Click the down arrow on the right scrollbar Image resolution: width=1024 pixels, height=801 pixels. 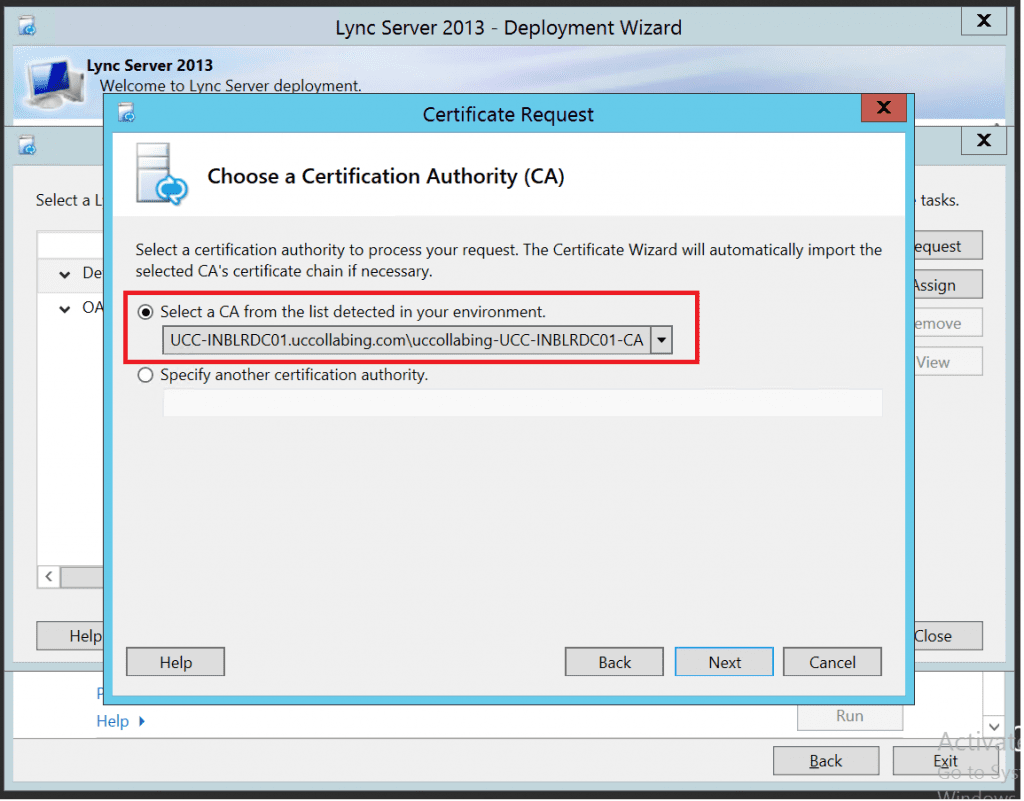click(x=993, y=727)
